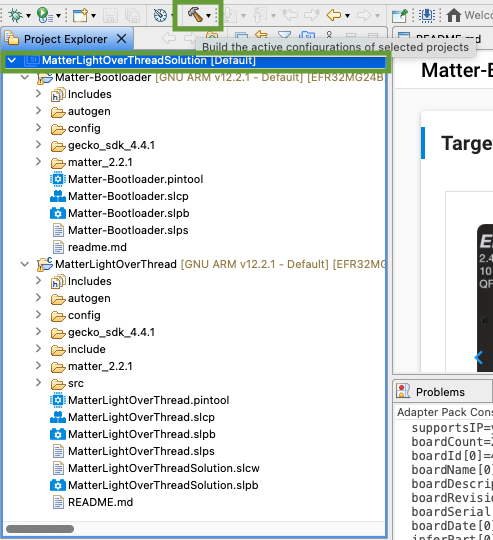Click the Run launch icon
Screen dimensions: 493x540
45,15
